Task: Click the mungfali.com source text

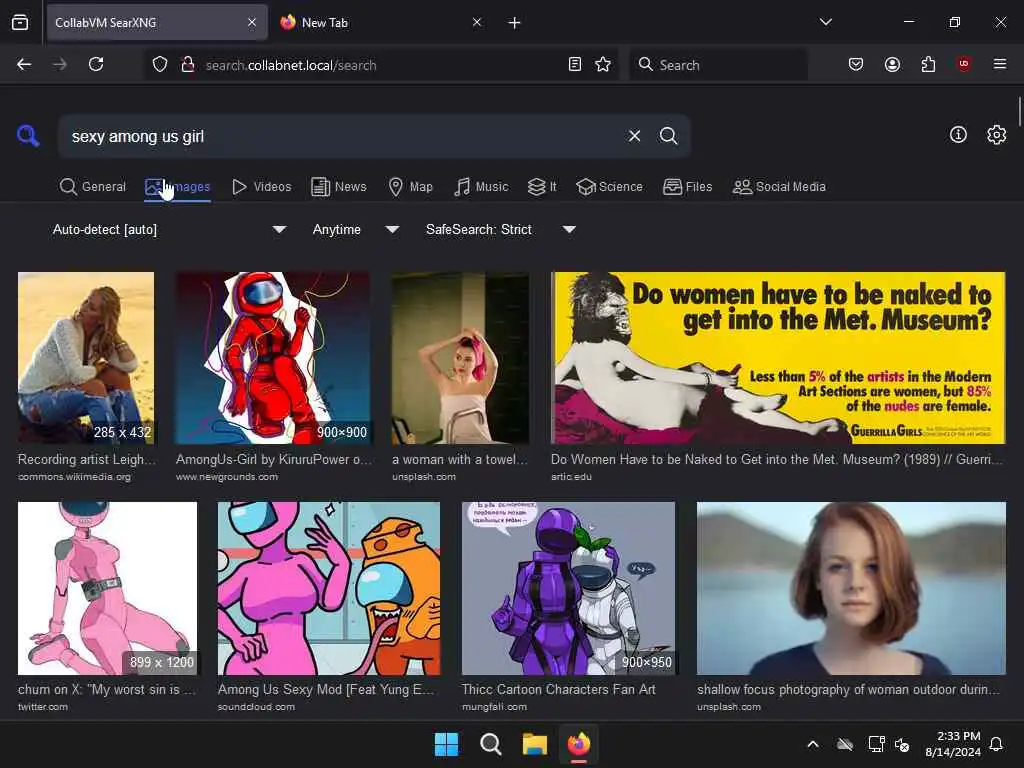Action: (494, 707)
